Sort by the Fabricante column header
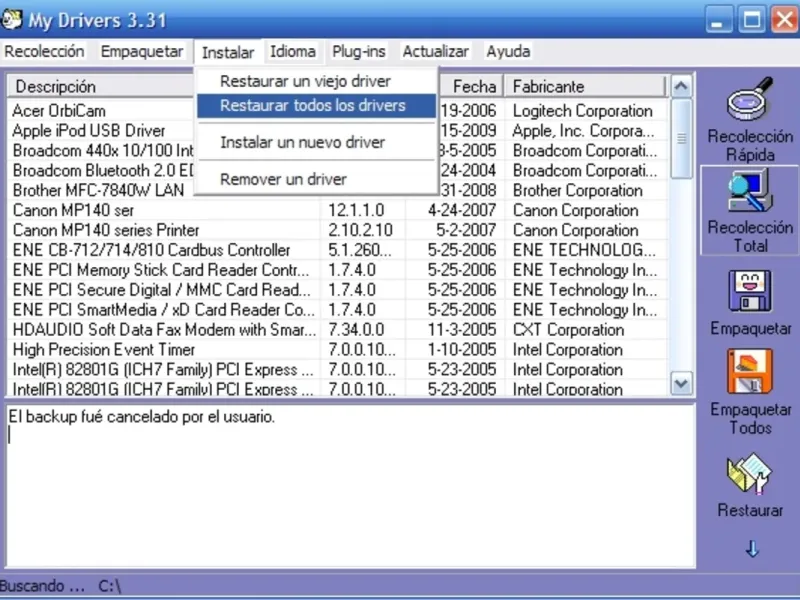Image resolution: width=800 pixels, height=600 pixels. (585, 87)
